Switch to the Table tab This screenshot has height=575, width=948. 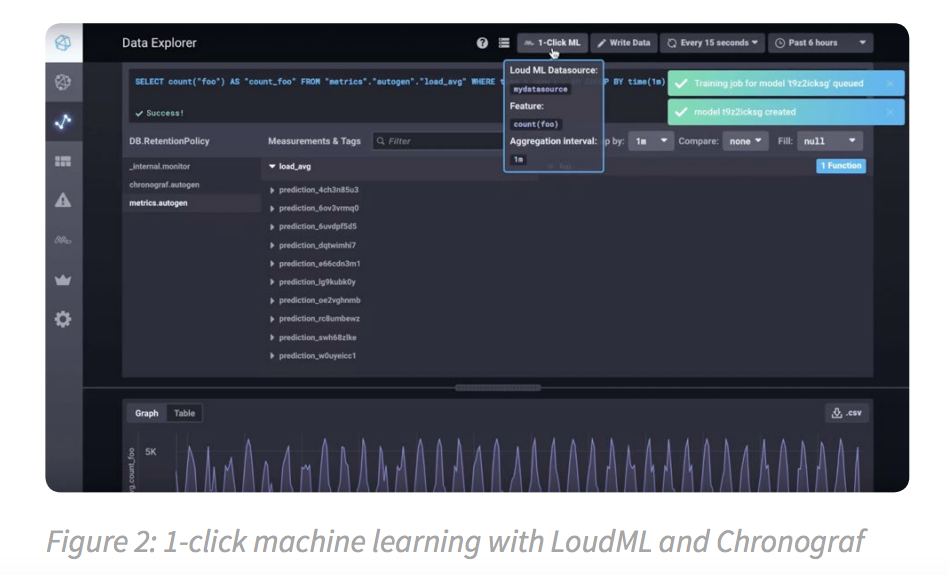click(x=184, y=414)
